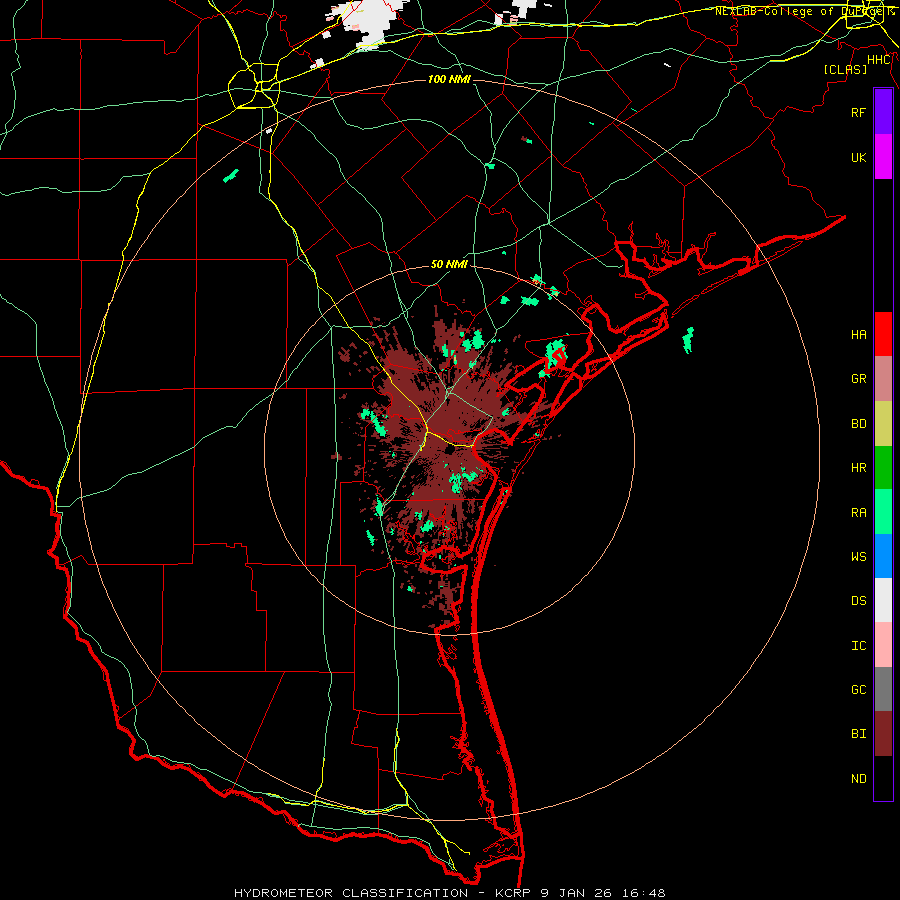Click the WS legend label
900x900 pixels.
point(858,557)
